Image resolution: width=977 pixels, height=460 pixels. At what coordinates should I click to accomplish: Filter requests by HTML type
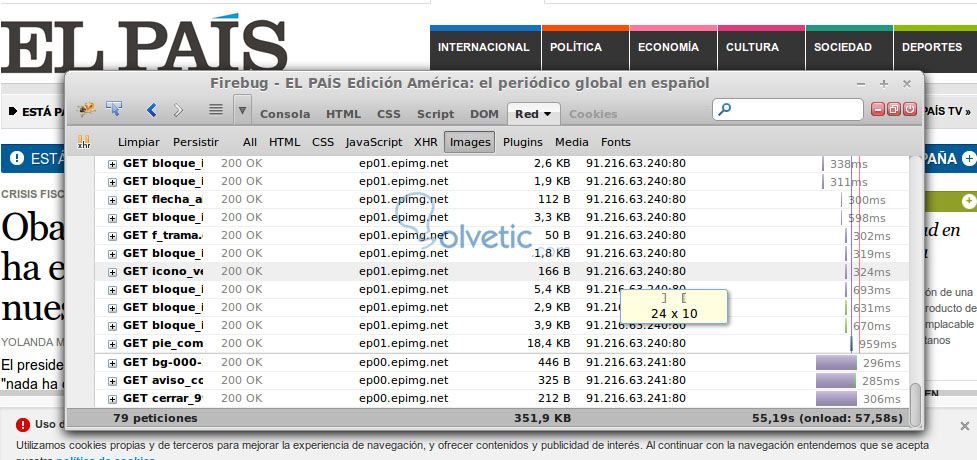(x=285, y=142)
